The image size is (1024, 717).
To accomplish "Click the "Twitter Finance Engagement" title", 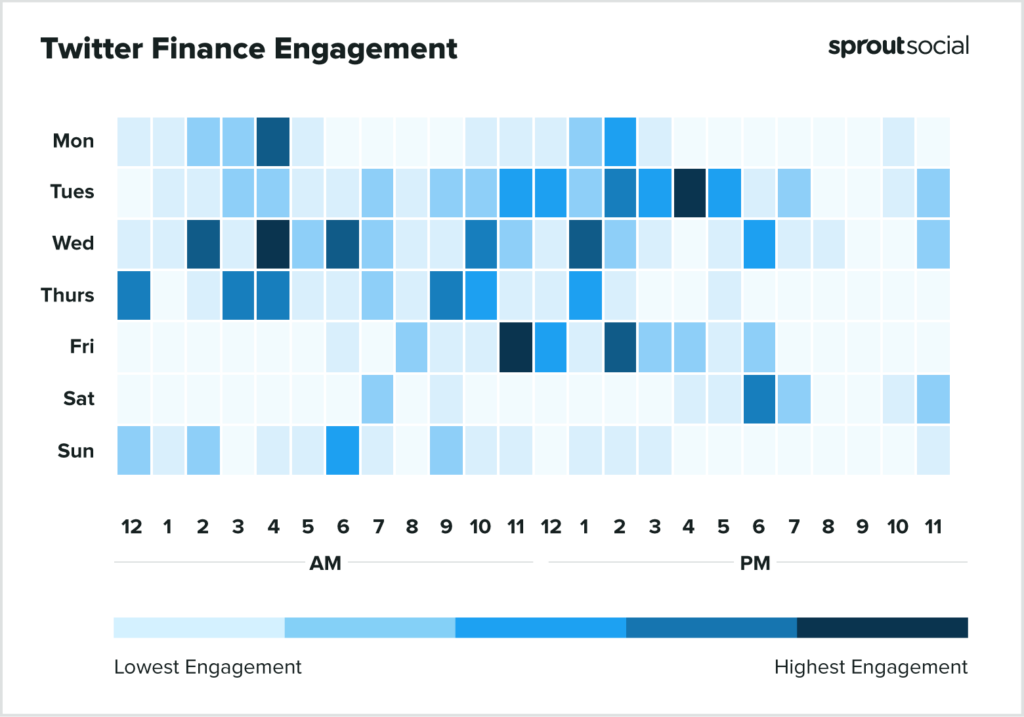I will (249, 48).
